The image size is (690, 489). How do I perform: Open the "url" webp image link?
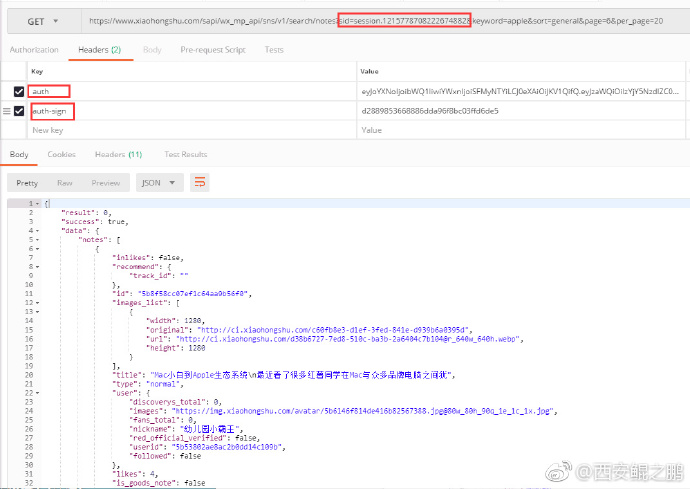coord(350,339)
